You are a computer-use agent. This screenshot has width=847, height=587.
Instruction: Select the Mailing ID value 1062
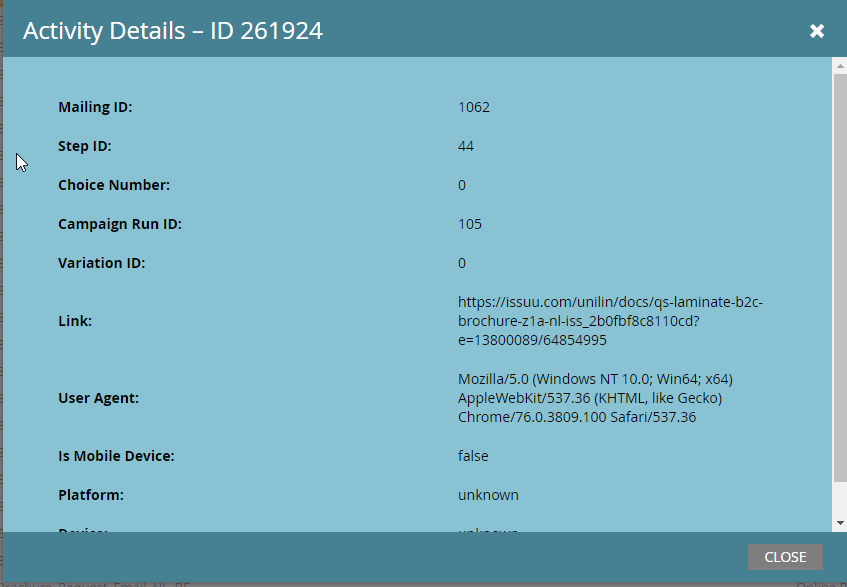click(x=474, y=107)
